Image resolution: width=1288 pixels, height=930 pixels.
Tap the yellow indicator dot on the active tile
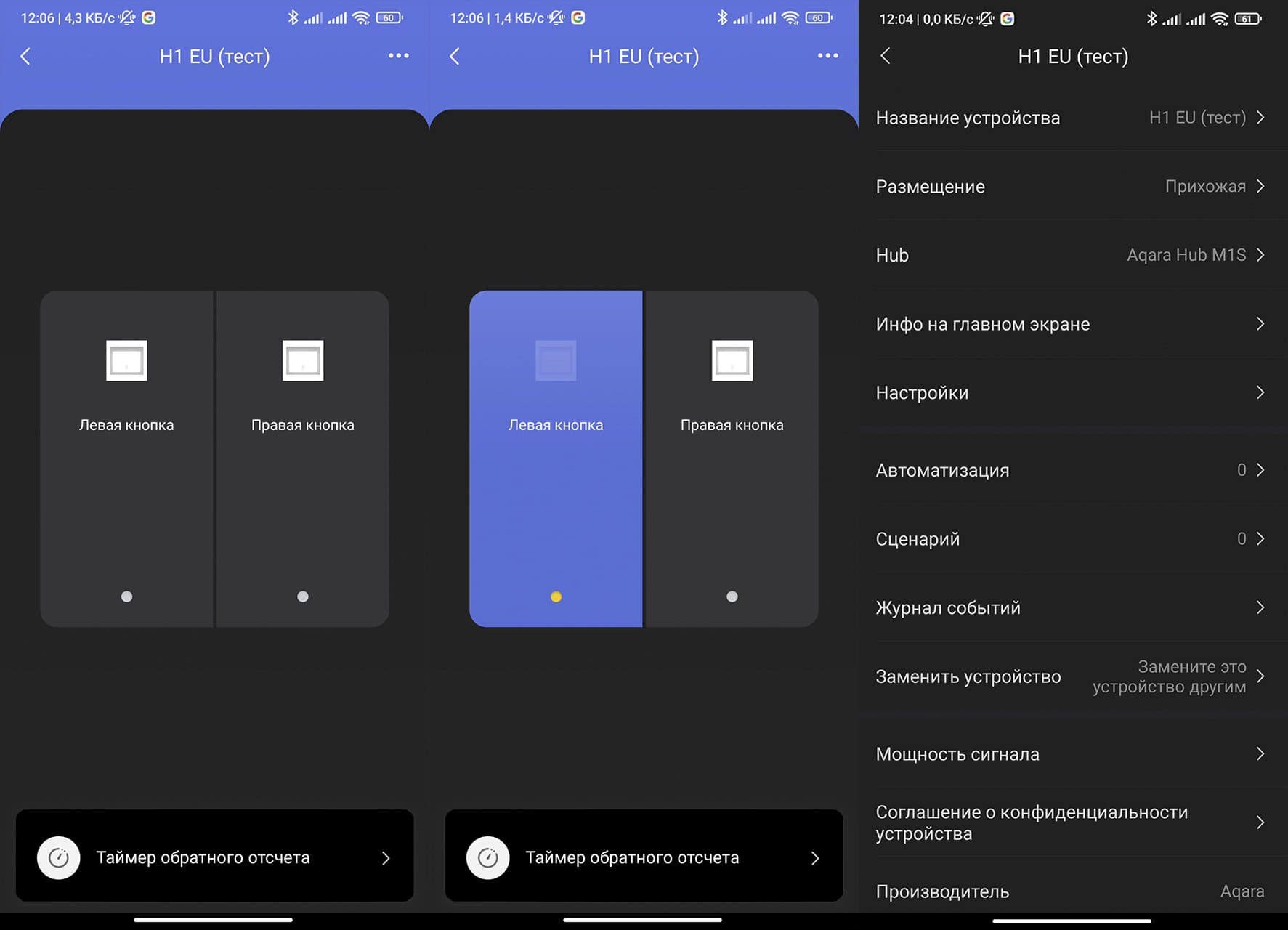pos(556,597)
